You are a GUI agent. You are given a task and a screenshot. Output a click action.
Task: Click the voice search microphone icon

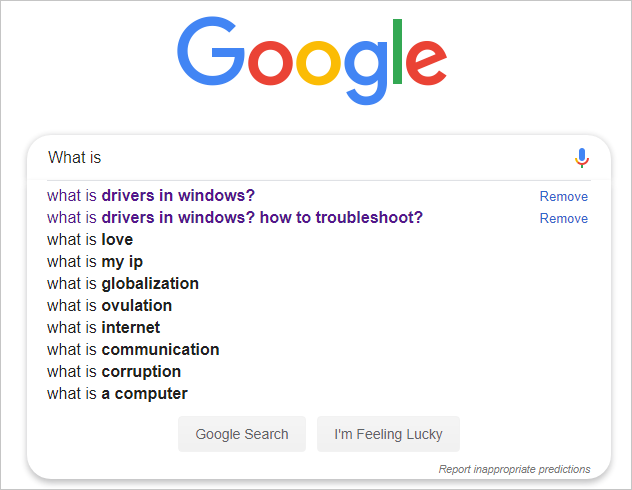(x=582, y=157)
